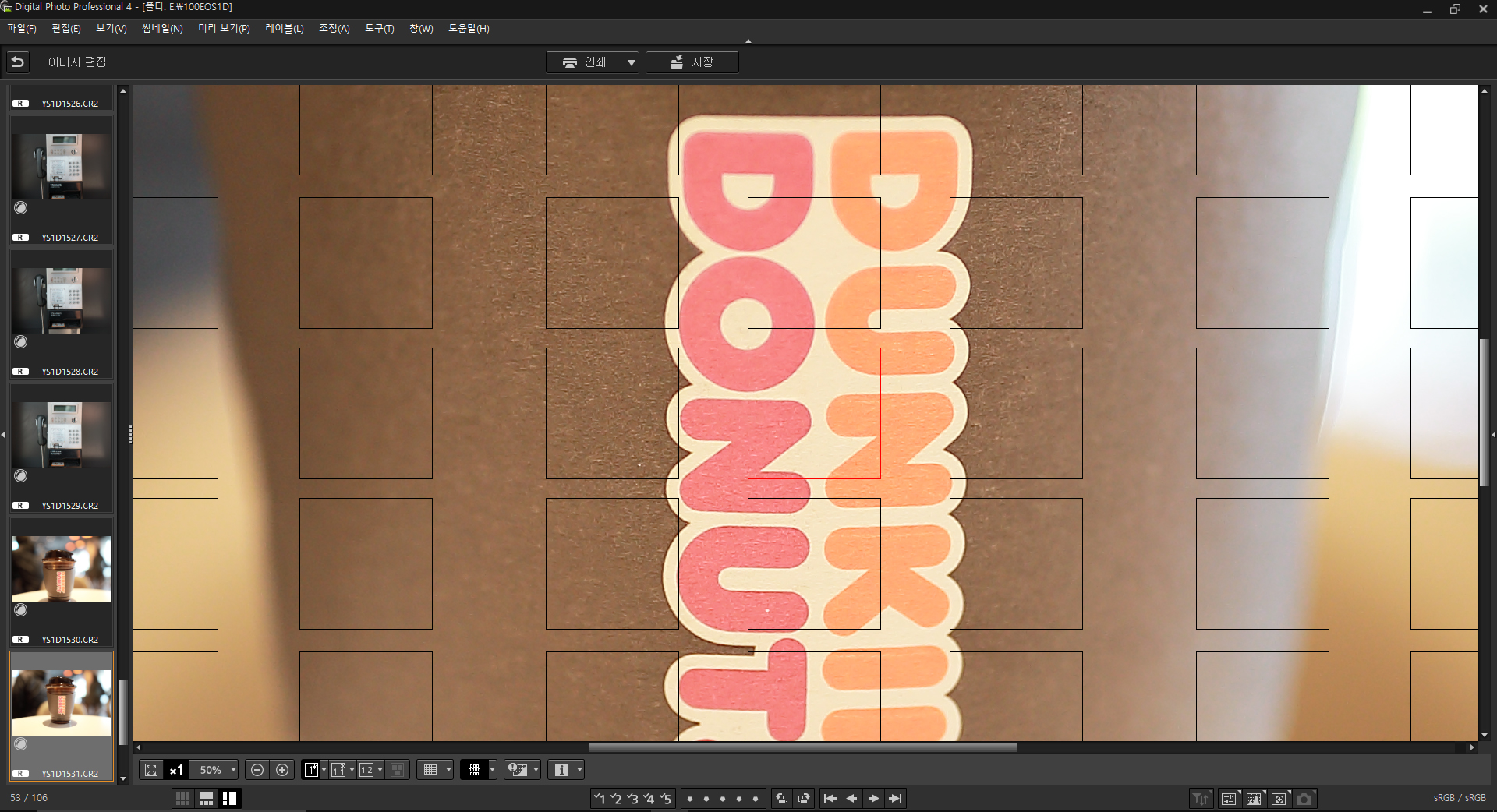This screenshot has width=1497, height=812.
Task: Apply check mark 4 to image
Action: click(649, 798)
